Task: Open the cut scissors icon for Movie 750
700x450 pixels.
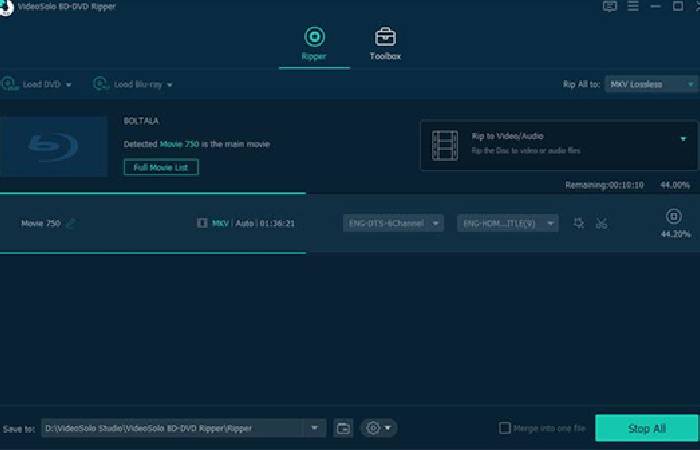Action: click(x=601, y=223)
